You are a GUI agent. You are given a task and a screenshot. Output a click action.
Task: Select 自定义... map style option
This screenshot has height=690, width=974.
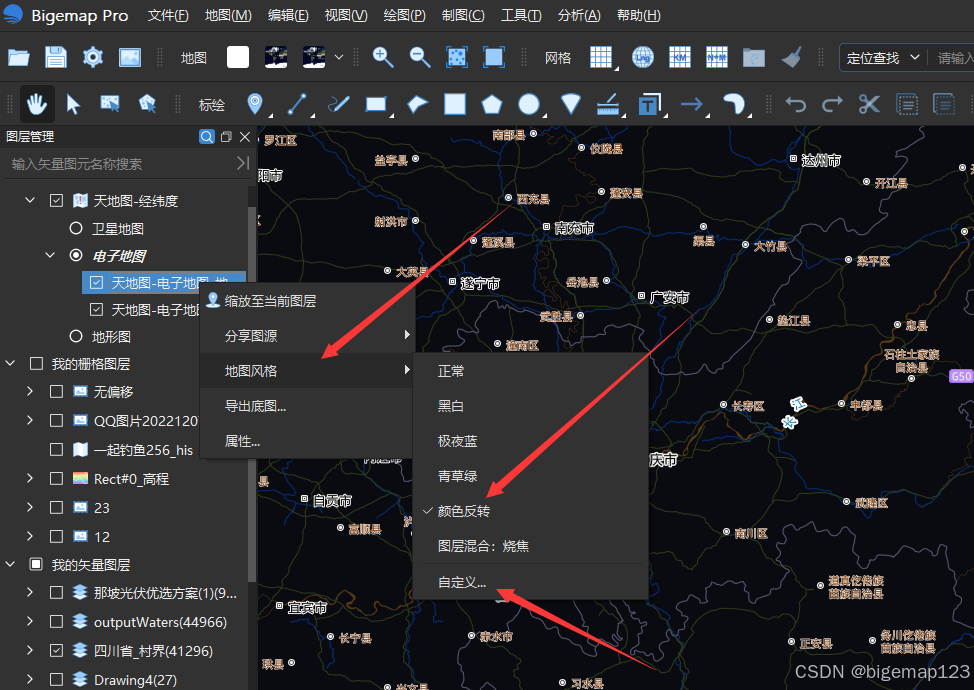tap(530, 582)
